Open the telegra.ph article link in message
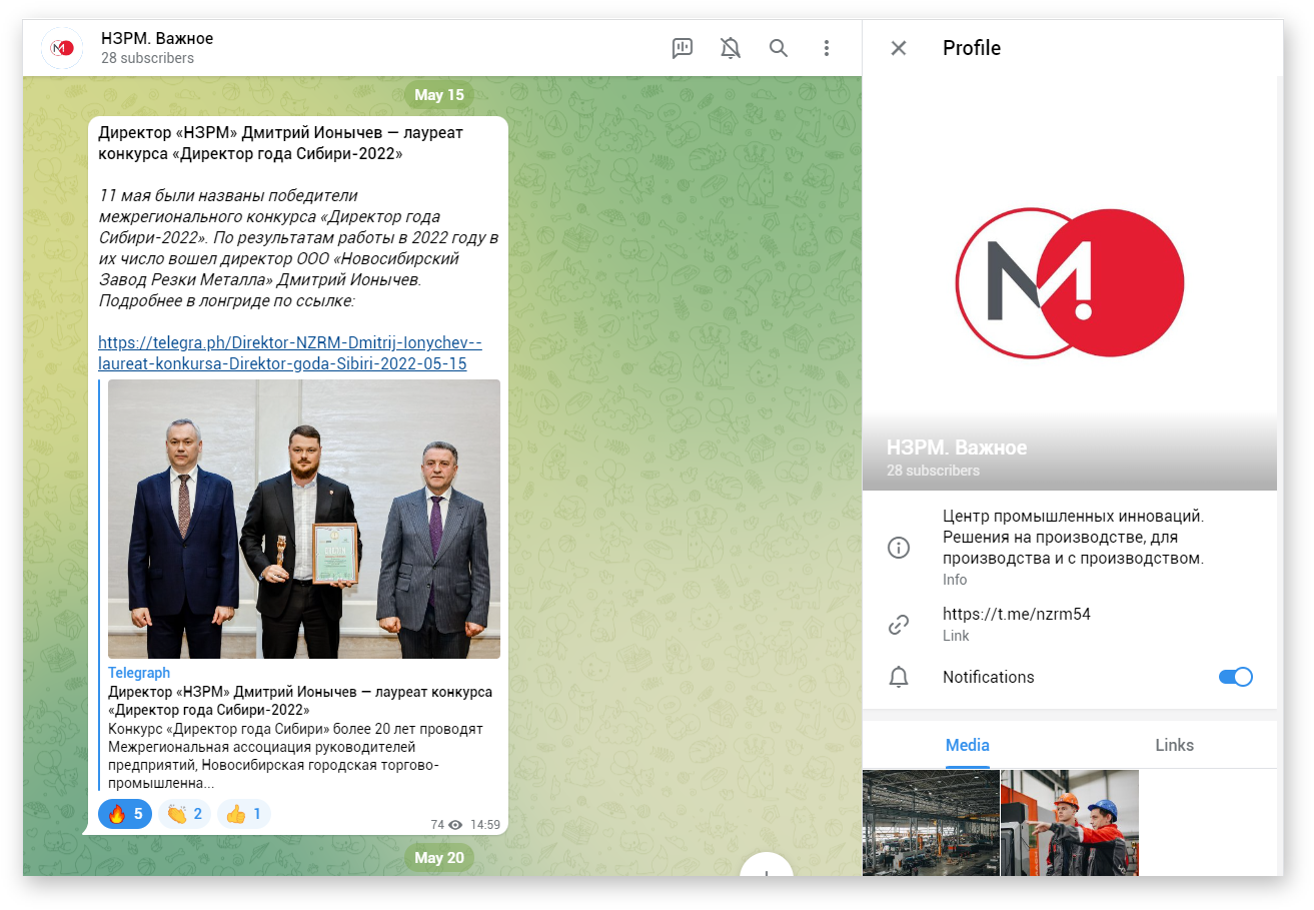 click(x=290, y=353)
